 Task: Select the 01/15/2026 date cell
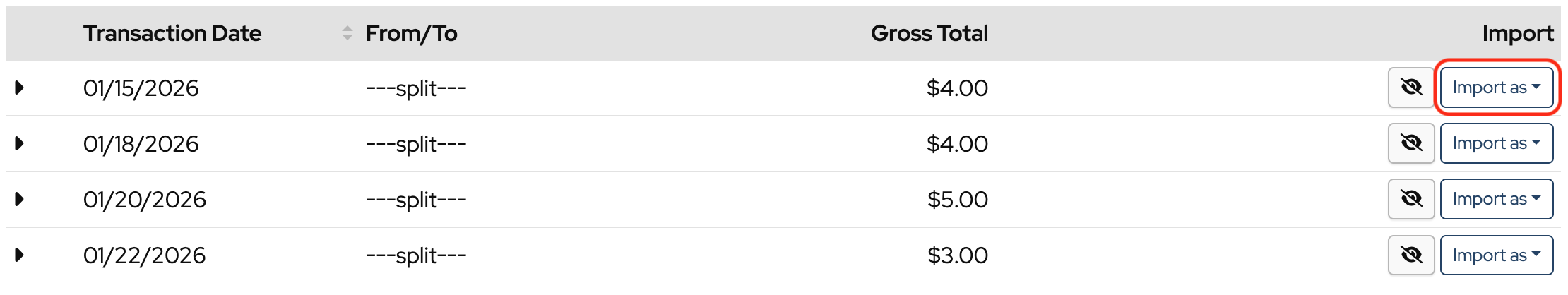point(141,88)
